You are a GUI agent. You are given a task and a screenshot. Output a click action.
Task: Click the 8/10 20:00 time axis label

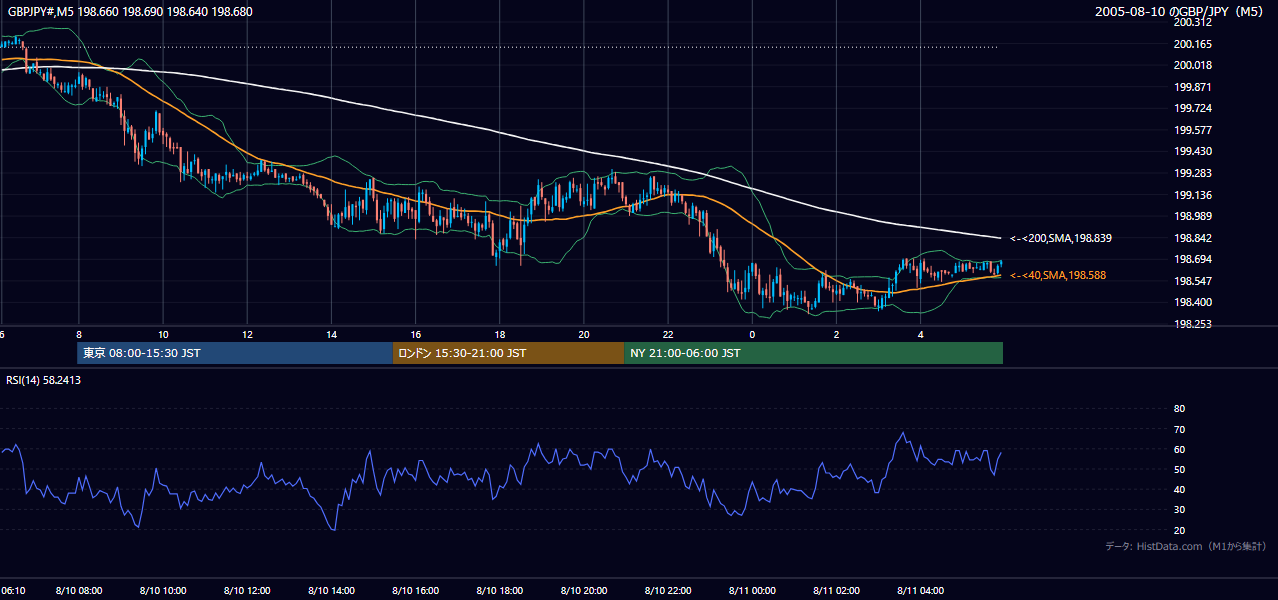point(584,591)
